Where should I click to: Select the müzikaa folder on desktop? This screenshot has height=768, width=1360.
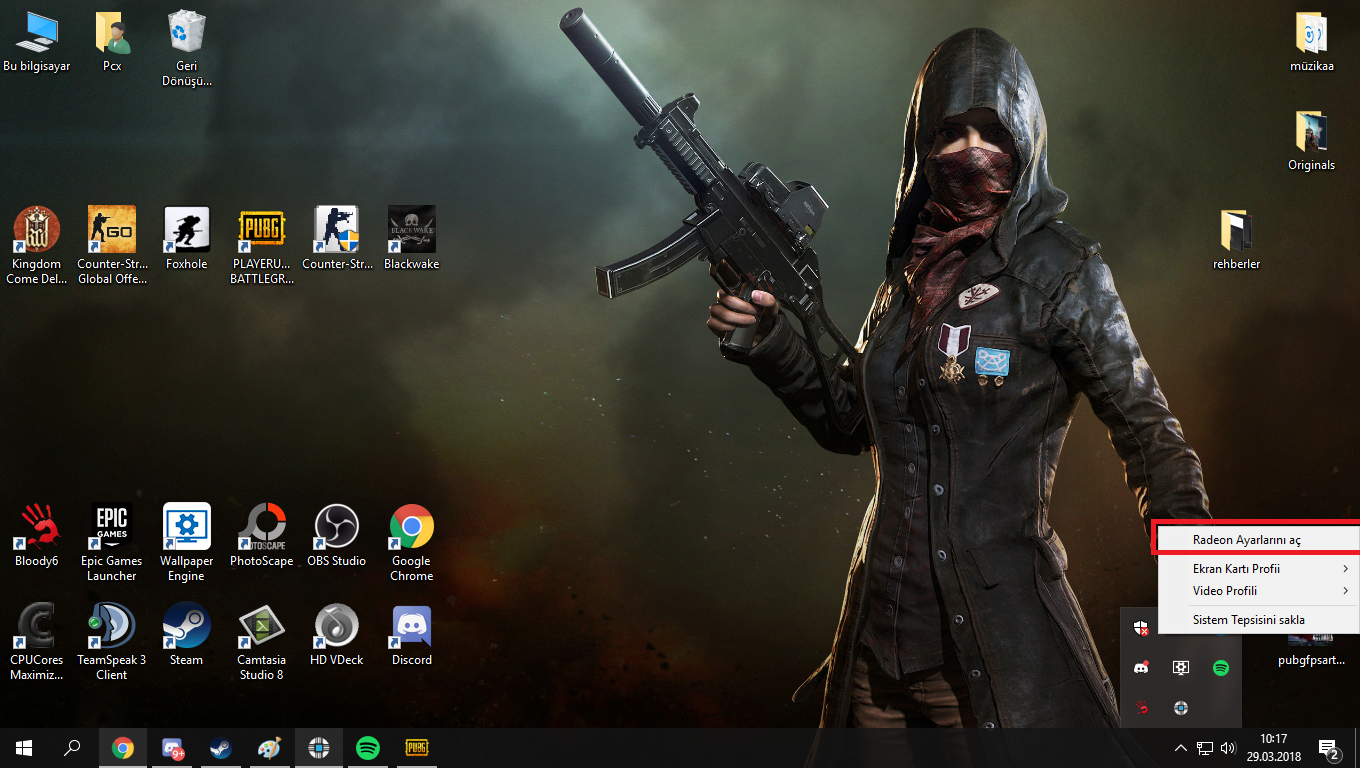[x=1312, y=42]
